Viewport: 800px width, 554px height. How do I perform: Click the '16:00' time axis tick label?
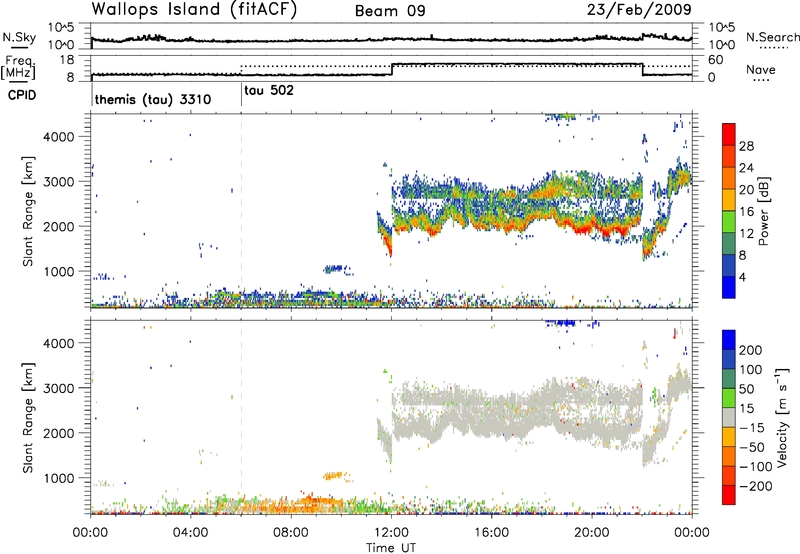[491, 533]
